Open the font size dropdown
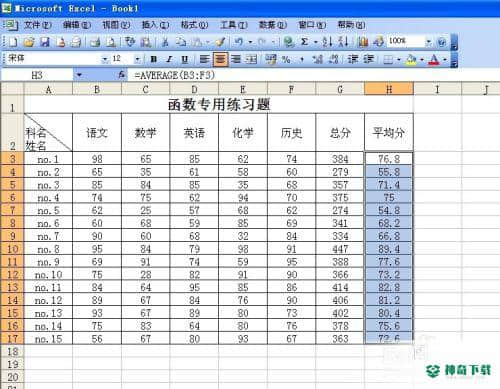Screen dimensions: 500x389 pos(137,60)
